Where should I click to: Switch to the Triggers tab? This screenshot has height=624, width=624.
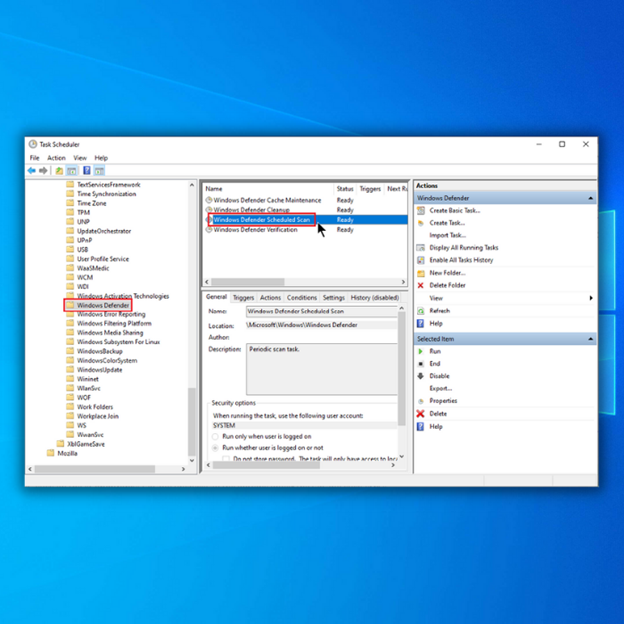coord(243,297)
